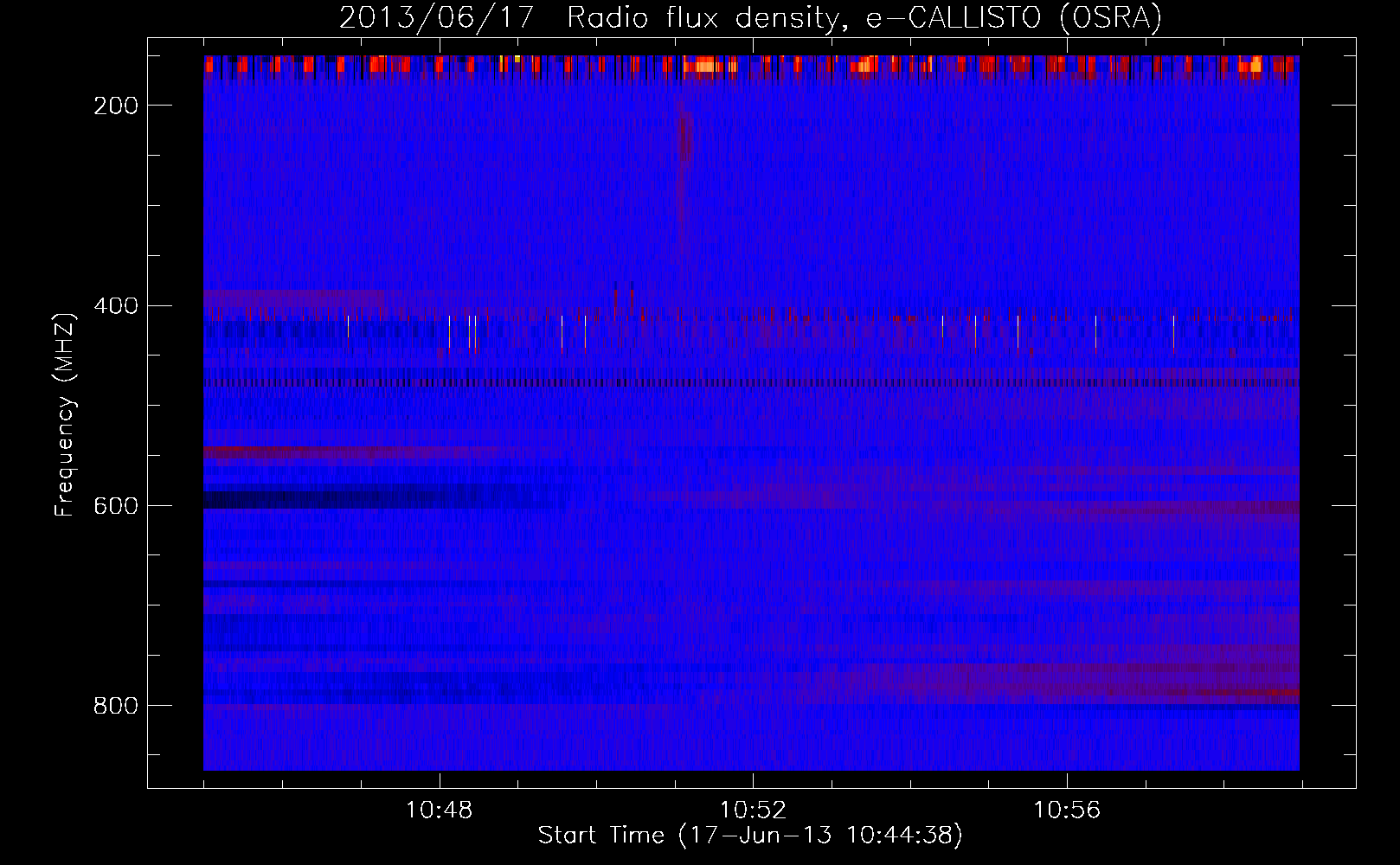Image resolution: width=1400 pixels, height=865 pixels.
Task: Click the 800 frequency tick label
Action: click(116, 706)
